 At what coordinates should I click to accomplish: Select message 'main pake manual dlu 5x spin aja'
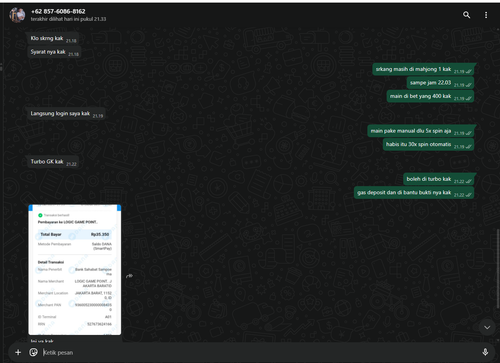point(421,131)
